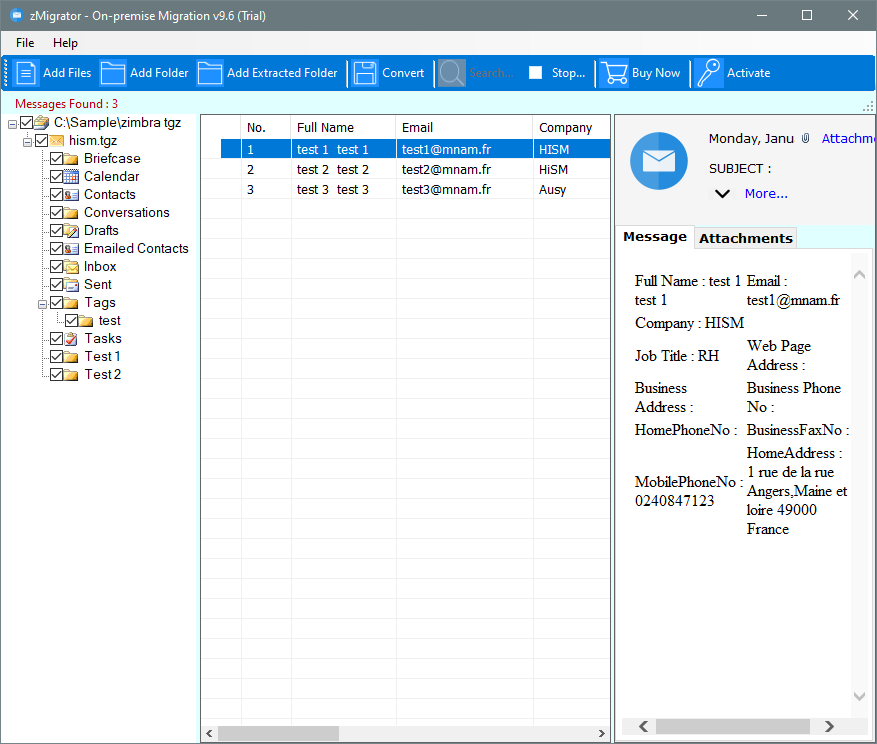Image resolution: width=877 pixels, height=744 pixels.
Task: Click the Stop... button label
Action: click(568, 73)
